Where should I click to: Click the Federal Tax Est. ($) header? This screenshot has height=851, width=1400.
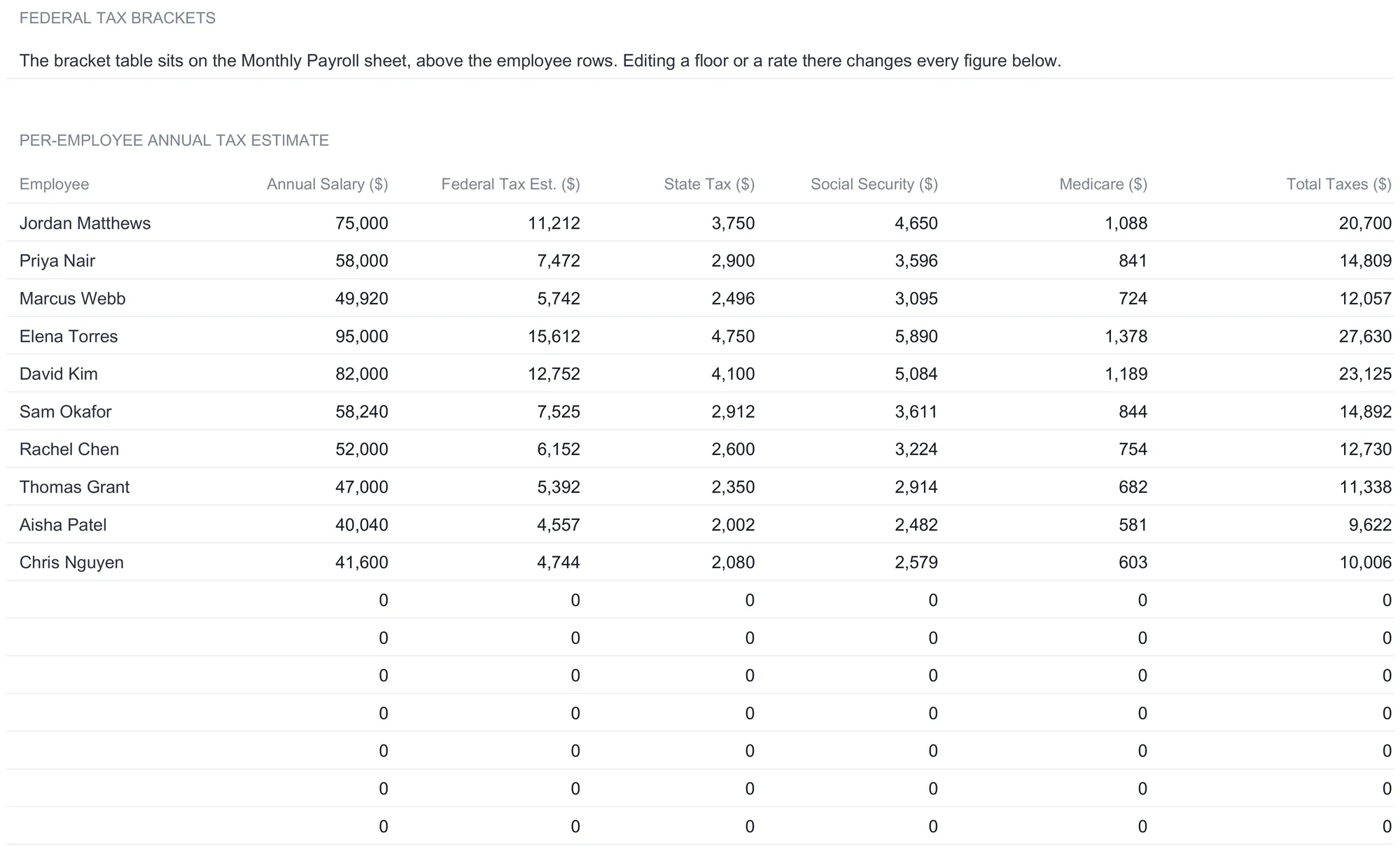511,184
